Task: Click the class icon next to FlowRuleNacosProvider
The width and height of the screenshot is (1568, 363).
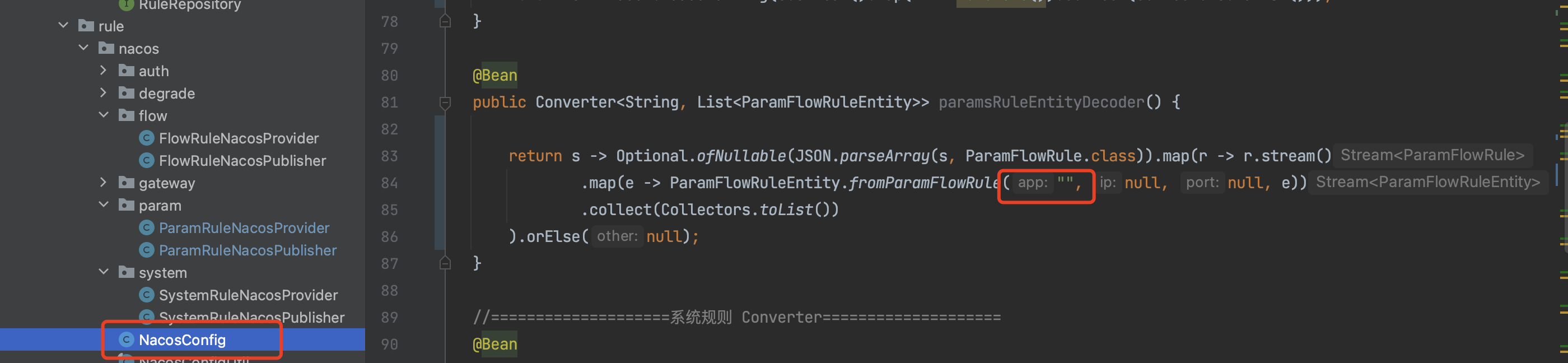Action: coord(146,138)
